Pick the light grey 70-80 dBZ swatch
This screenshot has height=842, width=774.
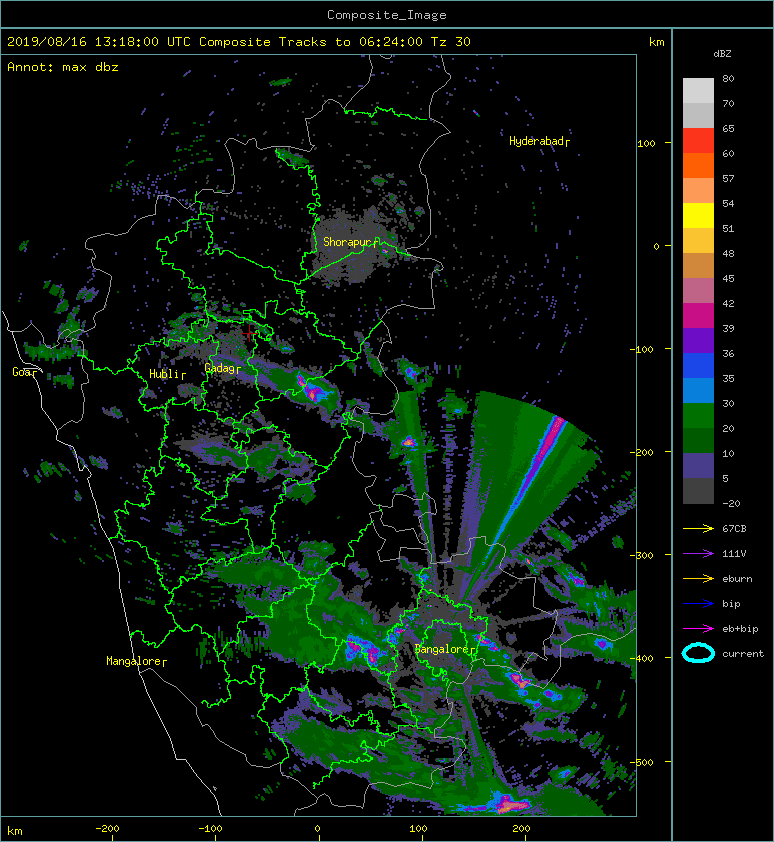(x=698, y=91)
